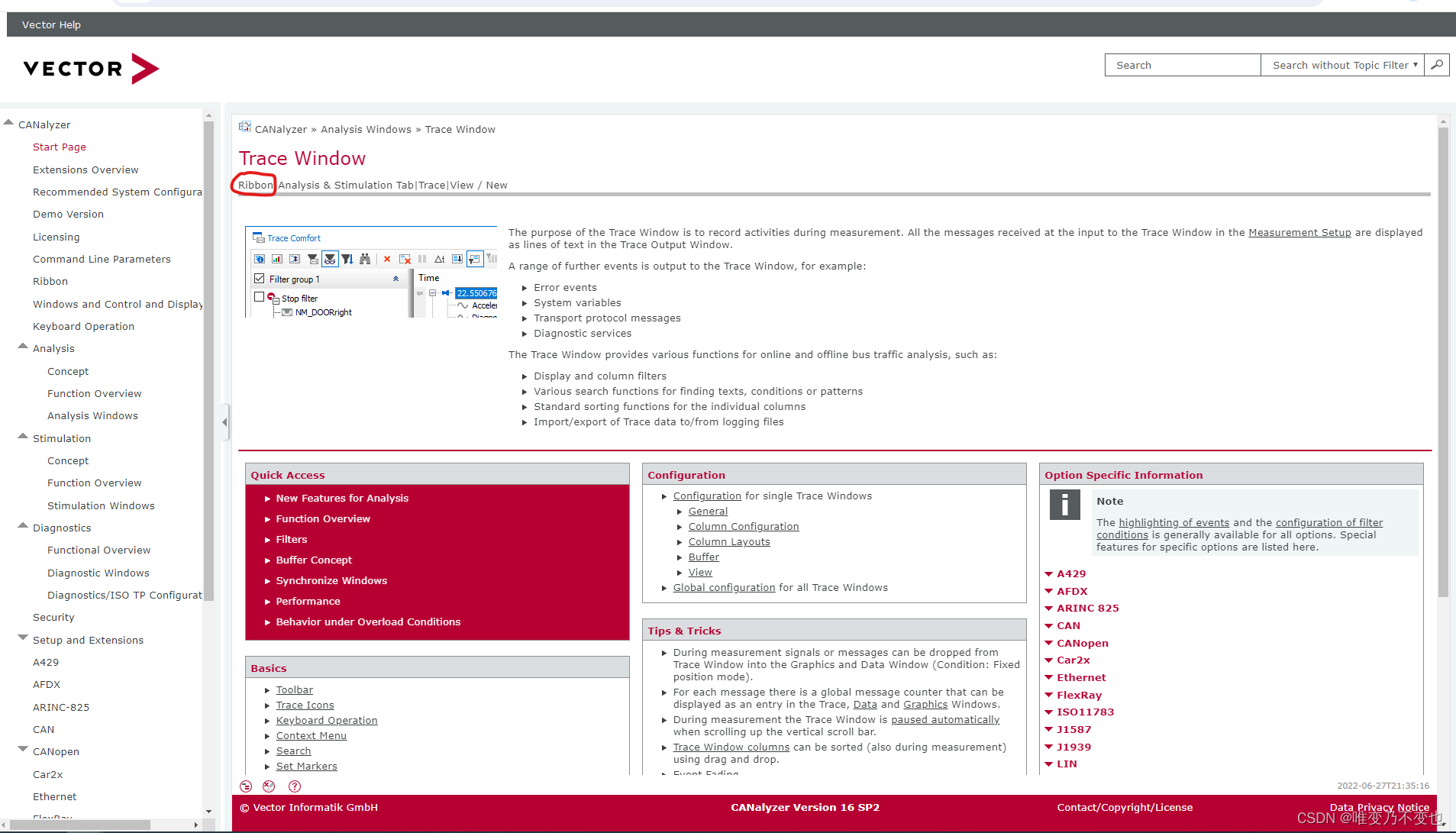1456x833 pixels.
Task: Open the Buffer Concept quick access link
Action: pyautogui.click(x=314, y=560)
